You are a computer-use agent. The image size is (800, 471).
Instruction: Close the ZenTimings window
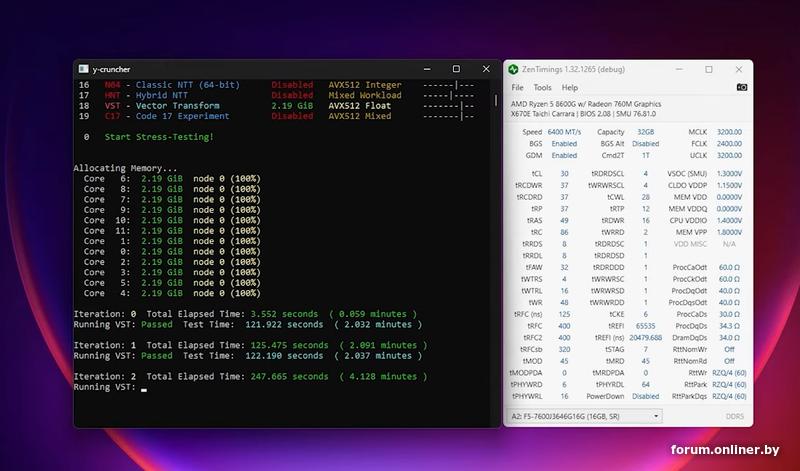pyautogui.click(x=738, y=69)
